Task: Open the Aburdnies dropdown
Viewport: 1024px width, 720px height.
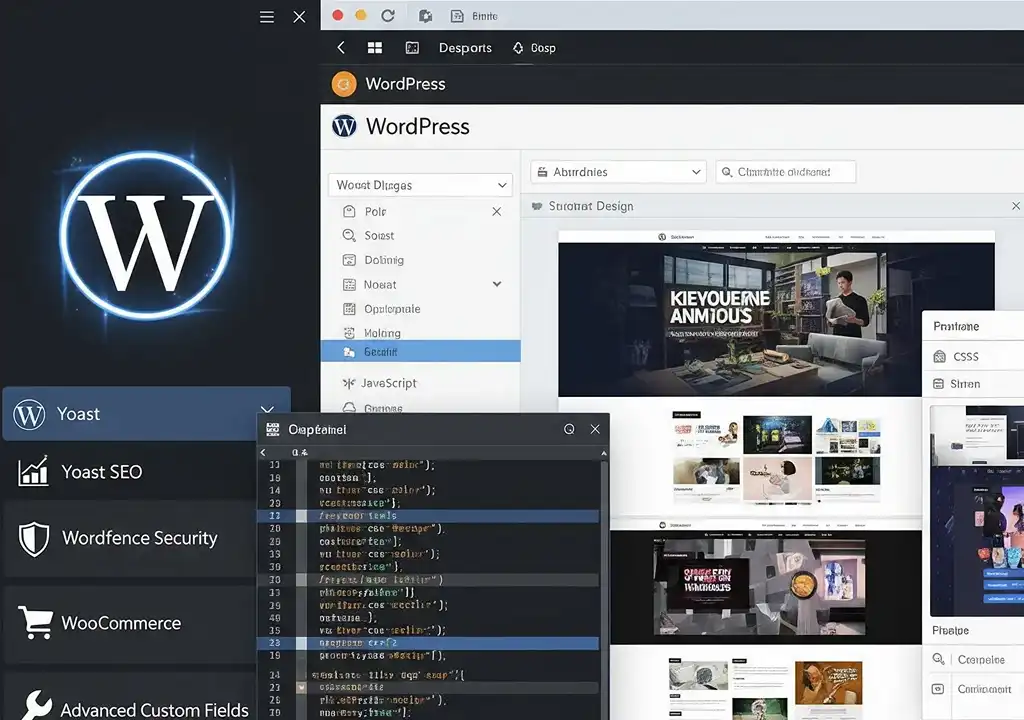Action: point(619,172)
